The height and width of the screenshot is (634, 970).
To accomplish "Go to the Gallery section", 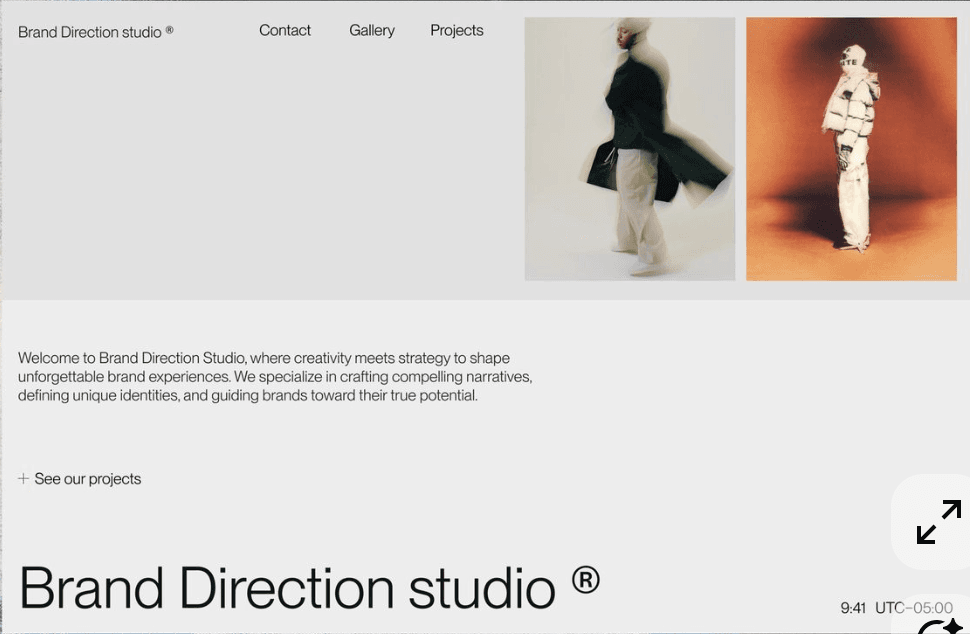I will tap(372, 30).
